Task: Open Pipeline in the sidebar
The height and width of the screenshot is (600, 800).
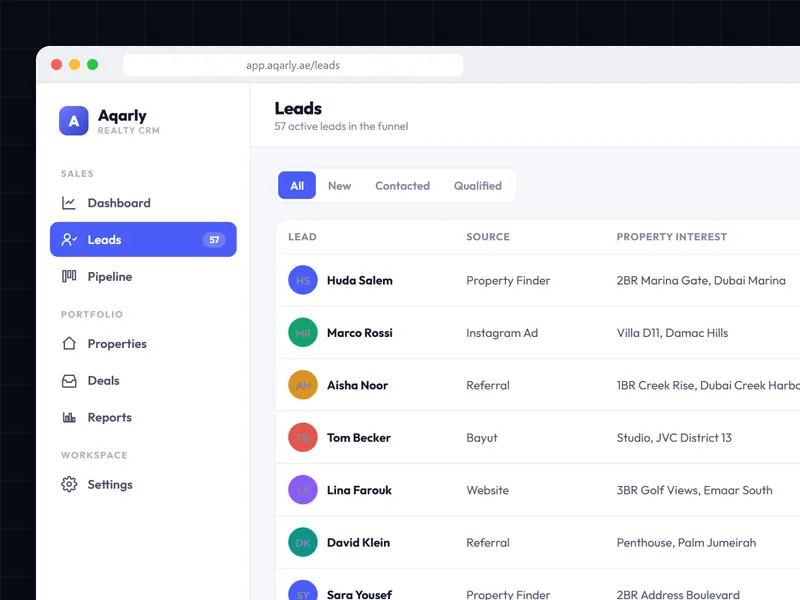Action: 143,277
